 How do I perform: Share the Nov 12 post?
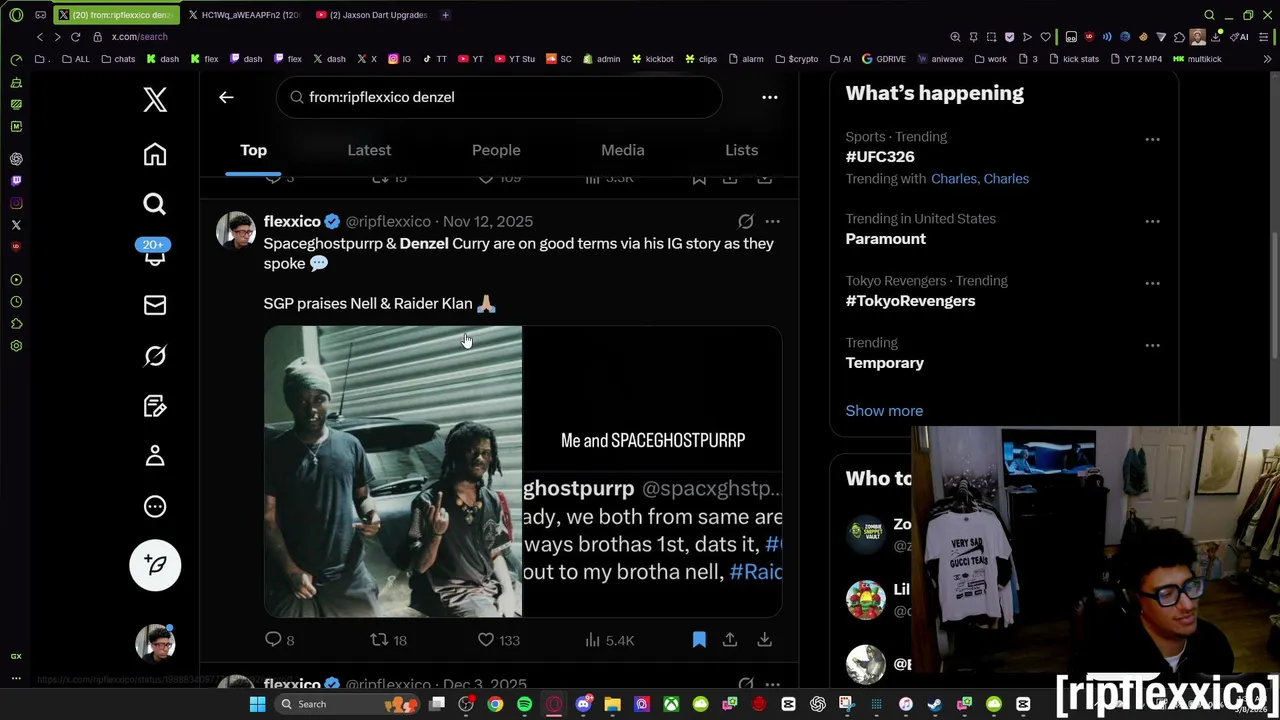tap(730, 640)
